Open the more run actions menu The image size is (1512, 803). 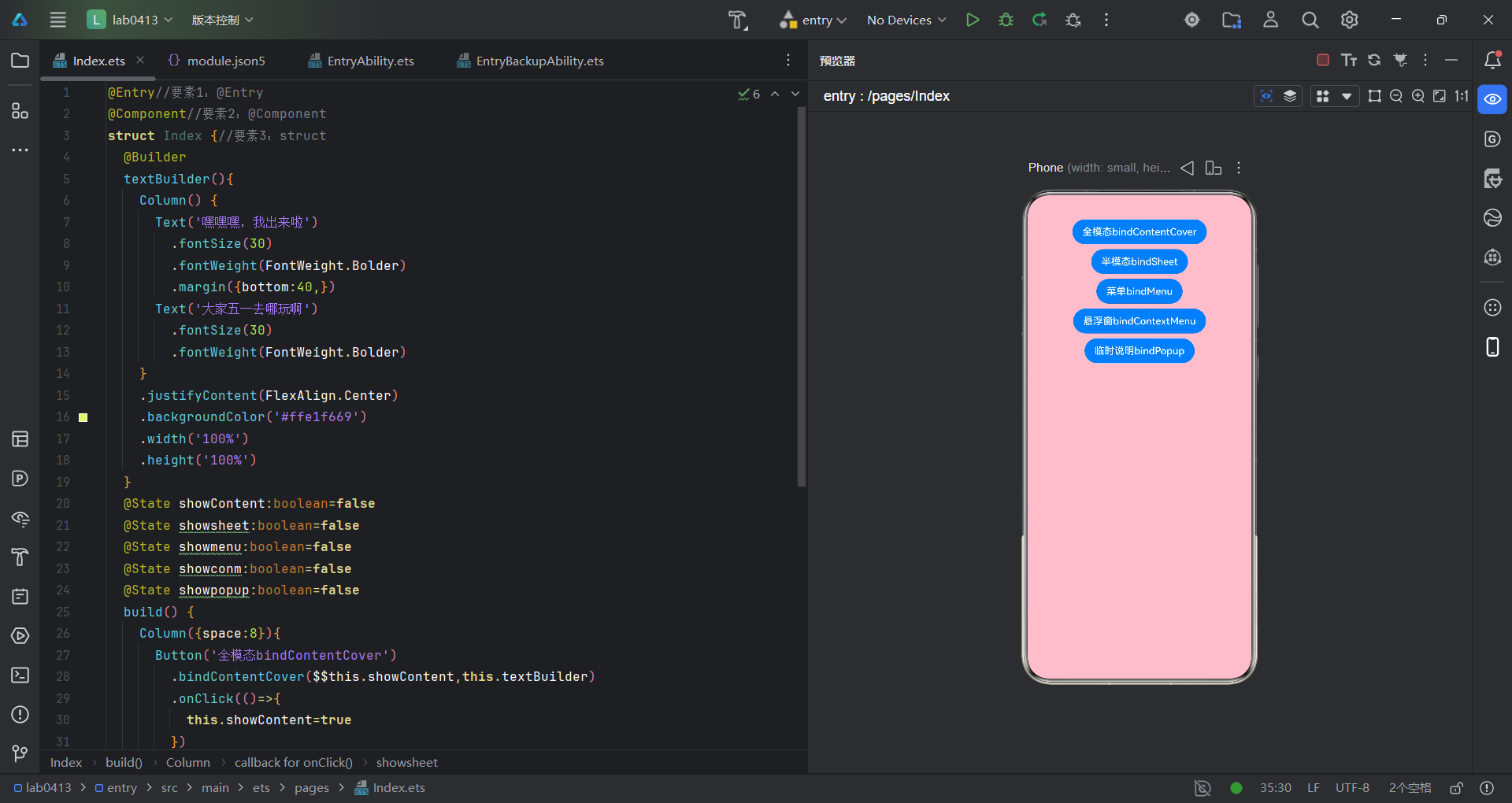1106,20
